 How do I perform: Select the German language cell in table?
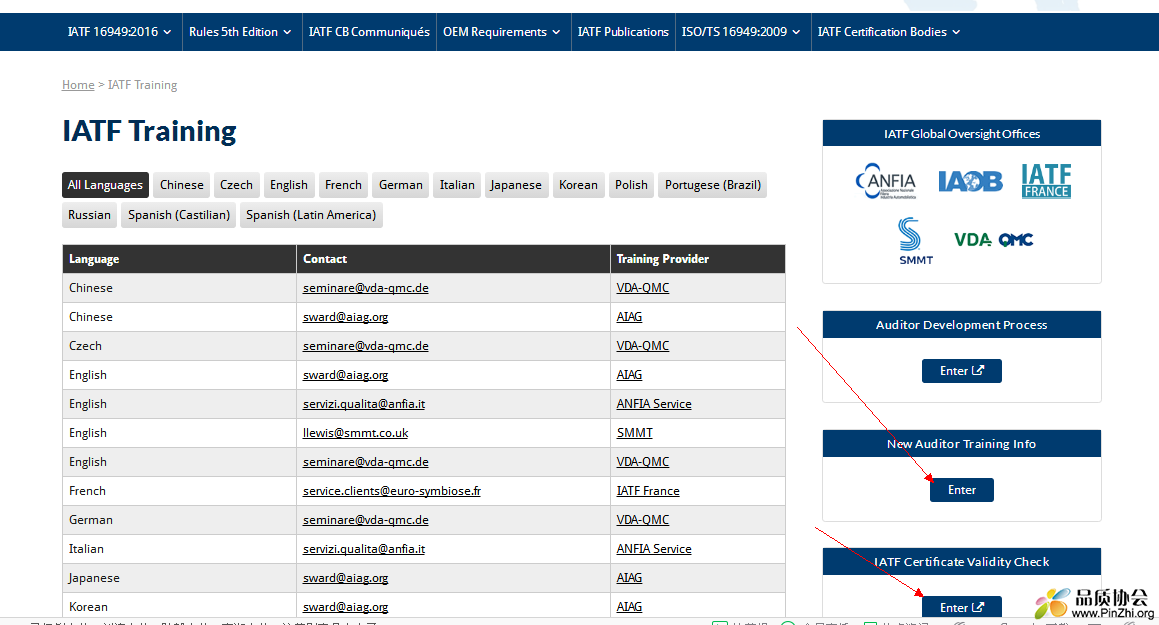(180, 520)
